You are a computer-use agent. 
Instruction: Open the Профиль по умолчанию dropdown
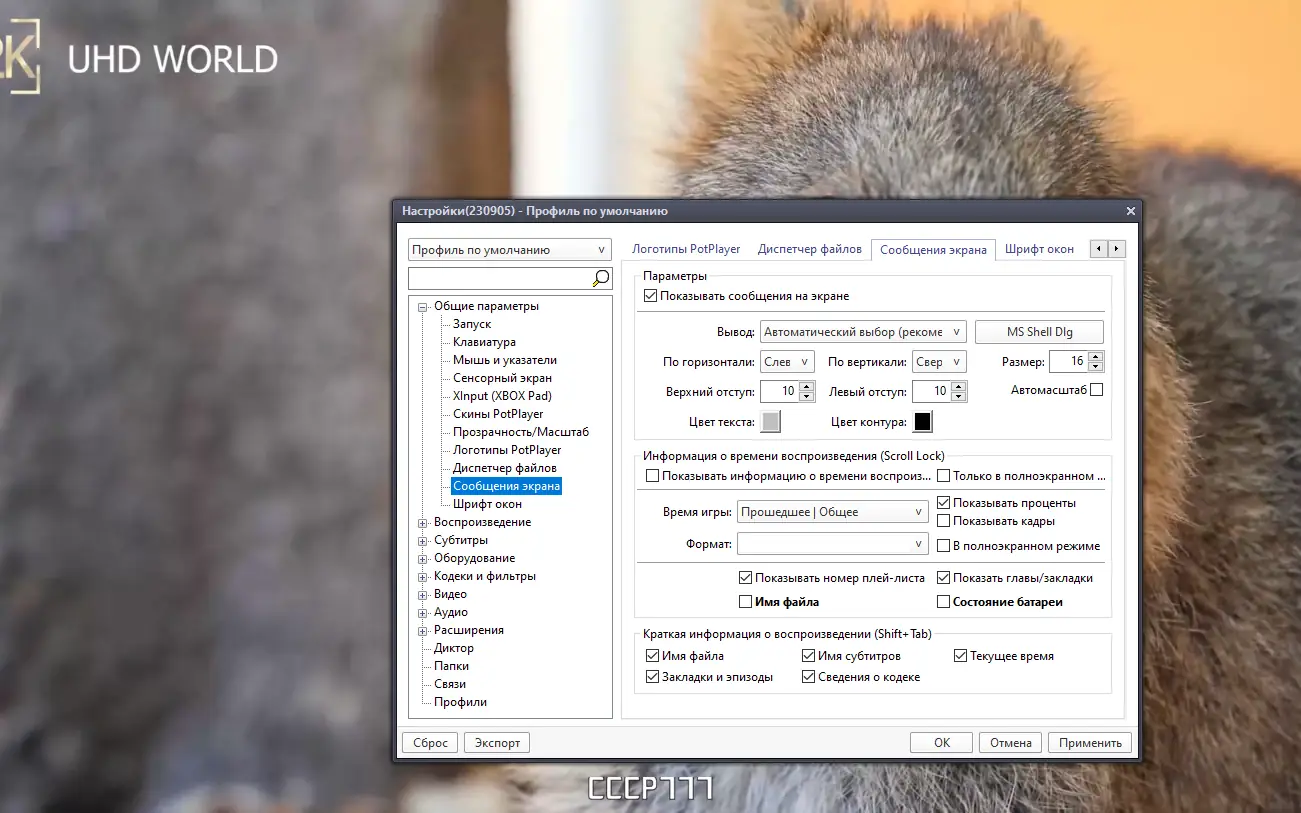510,250
